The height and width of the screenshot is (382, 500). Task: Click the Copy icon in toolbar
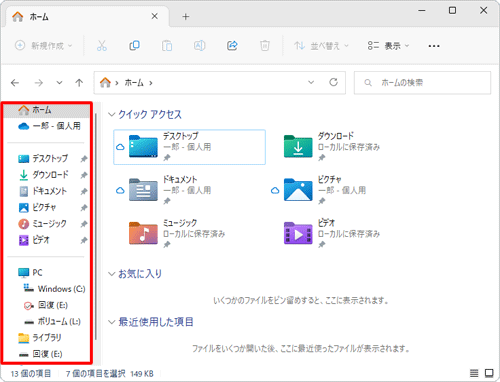[x=134, y=45]
